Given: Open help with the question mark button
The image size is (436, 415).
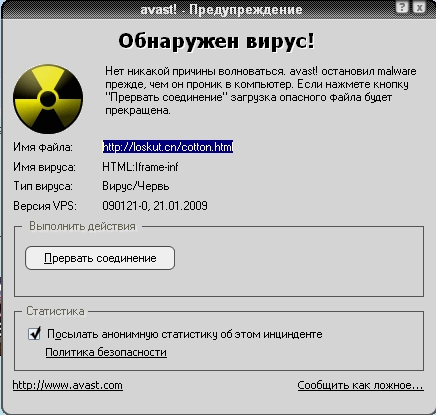Looking at the screenshot, I should (x=402, y=7).
